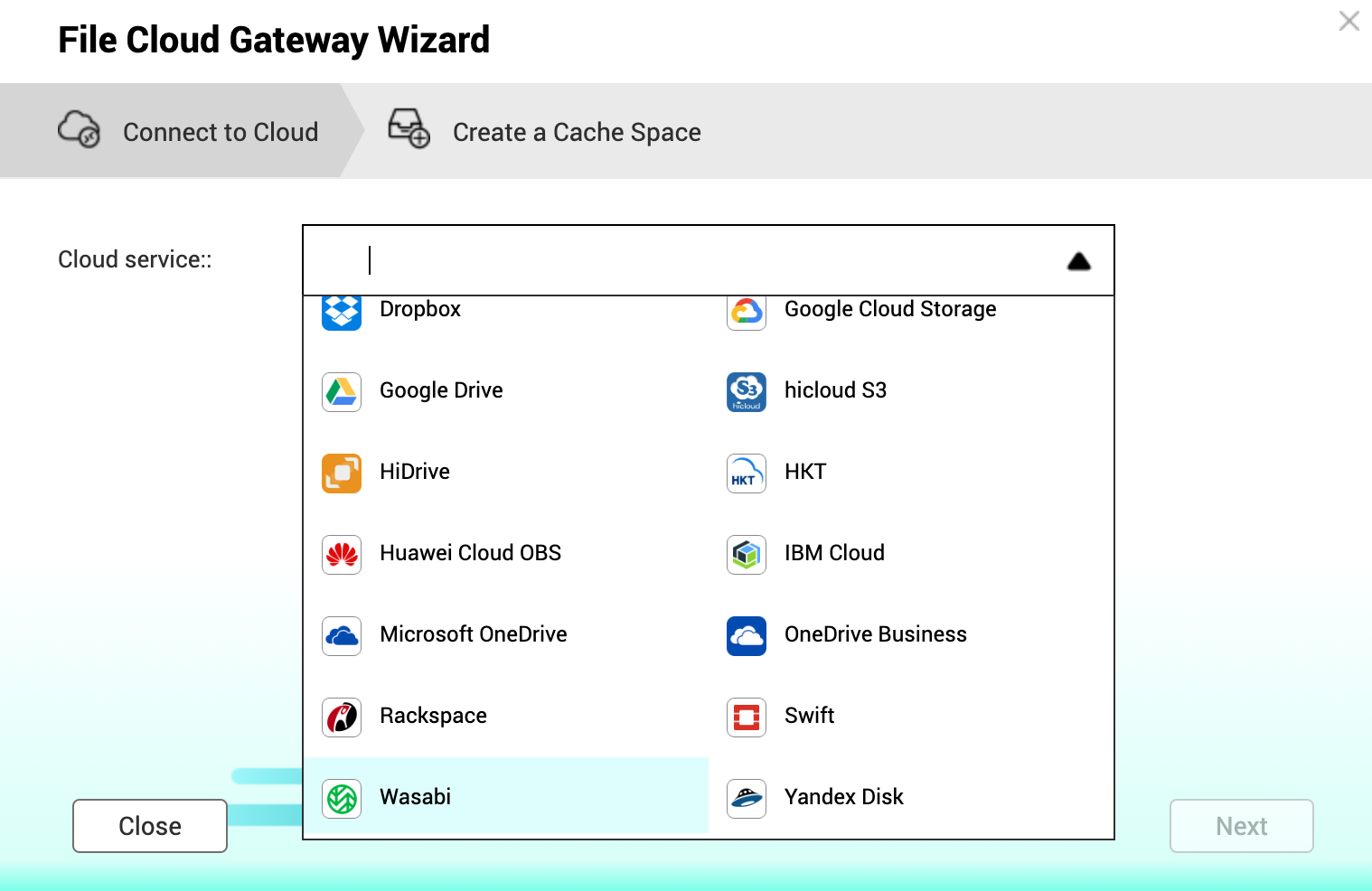Viewport: 1372px width, 891px height.
Task: Choose the Rackspace icon
Action: pyautogui.click(x=342, y=717)
